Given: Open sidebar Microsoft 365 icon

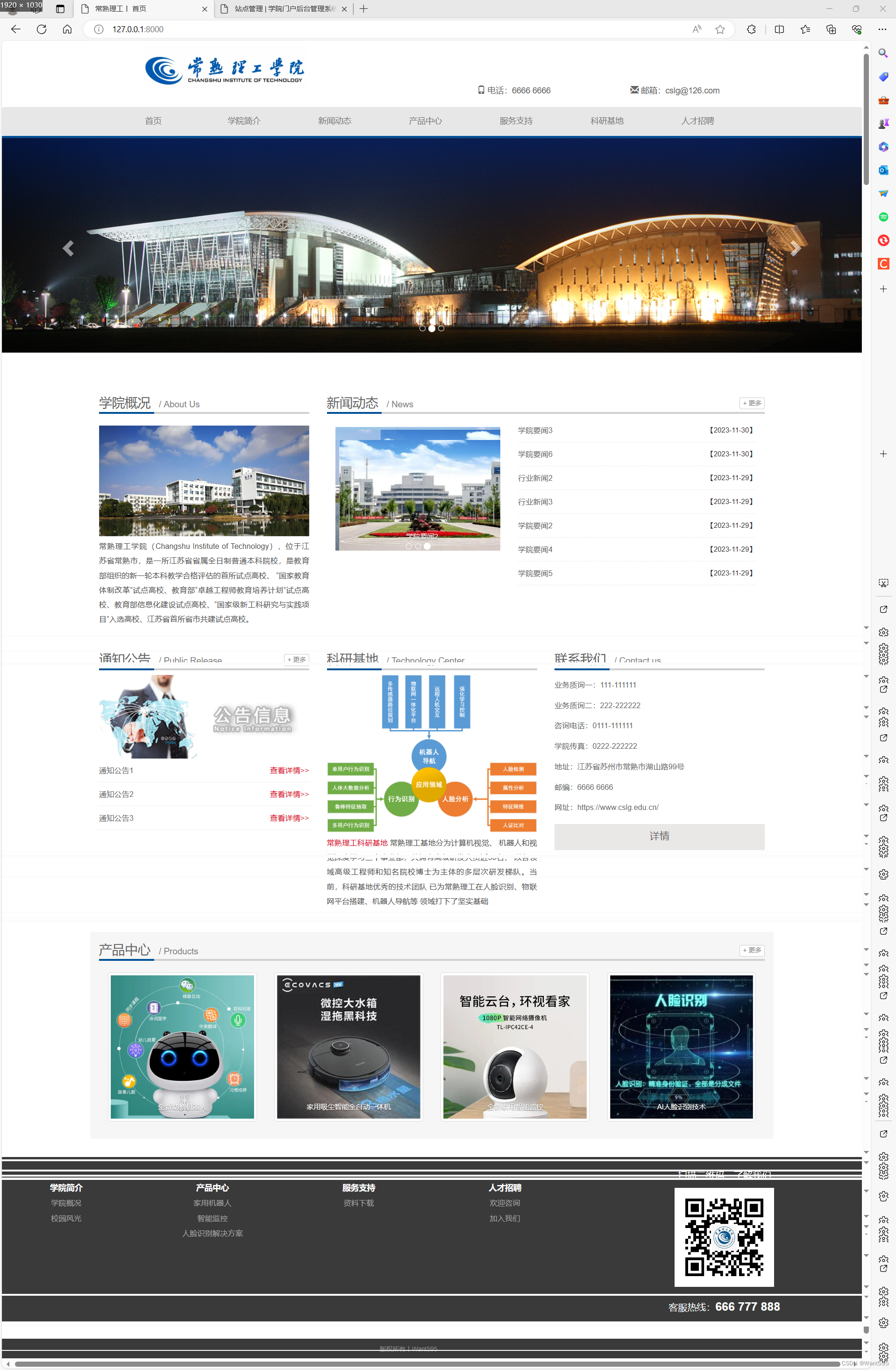Looking at the screenshot, I should point(883,147).
